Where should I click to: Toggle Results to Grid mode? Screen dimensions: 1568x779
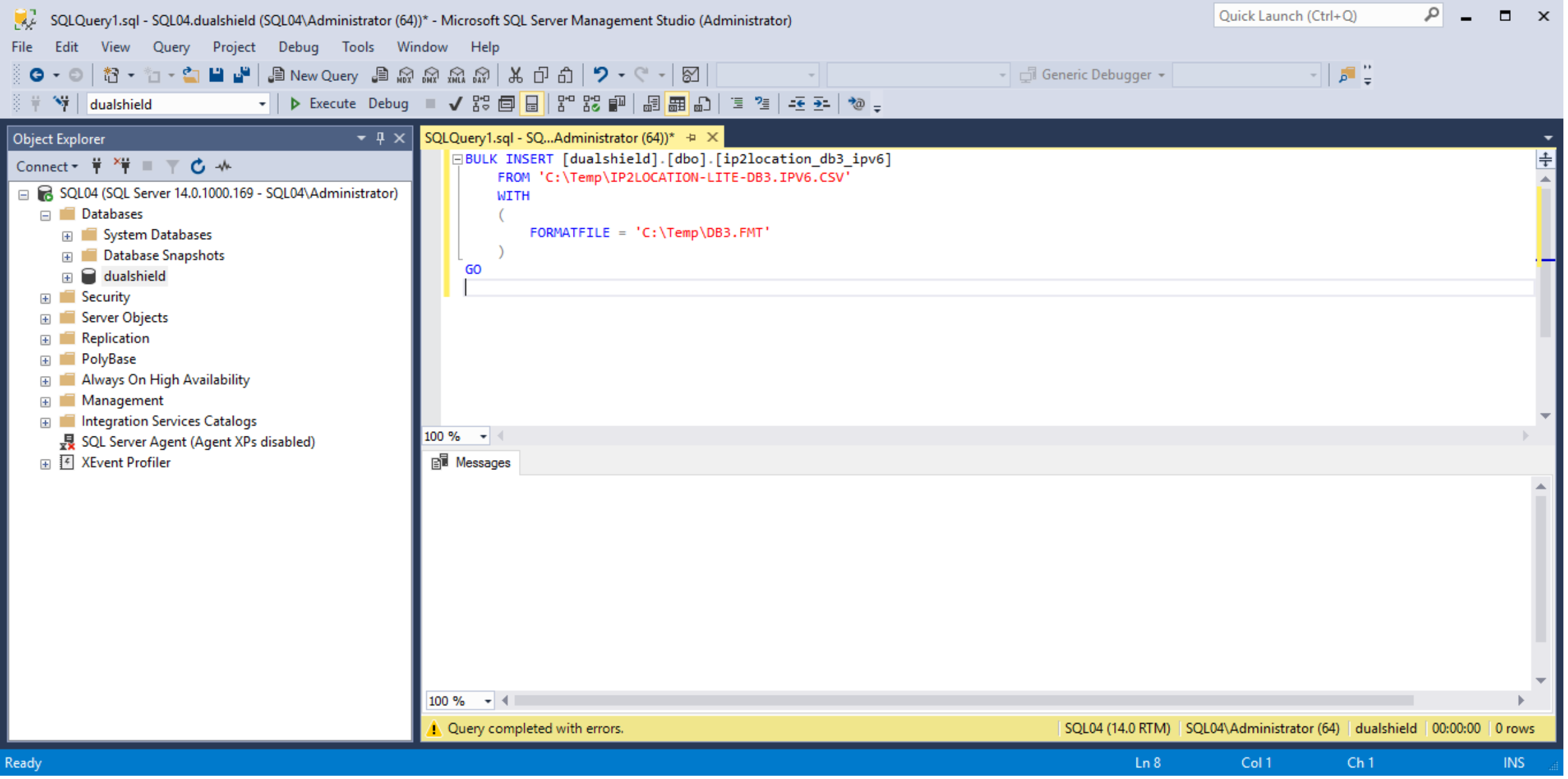(x=676, y=104)
